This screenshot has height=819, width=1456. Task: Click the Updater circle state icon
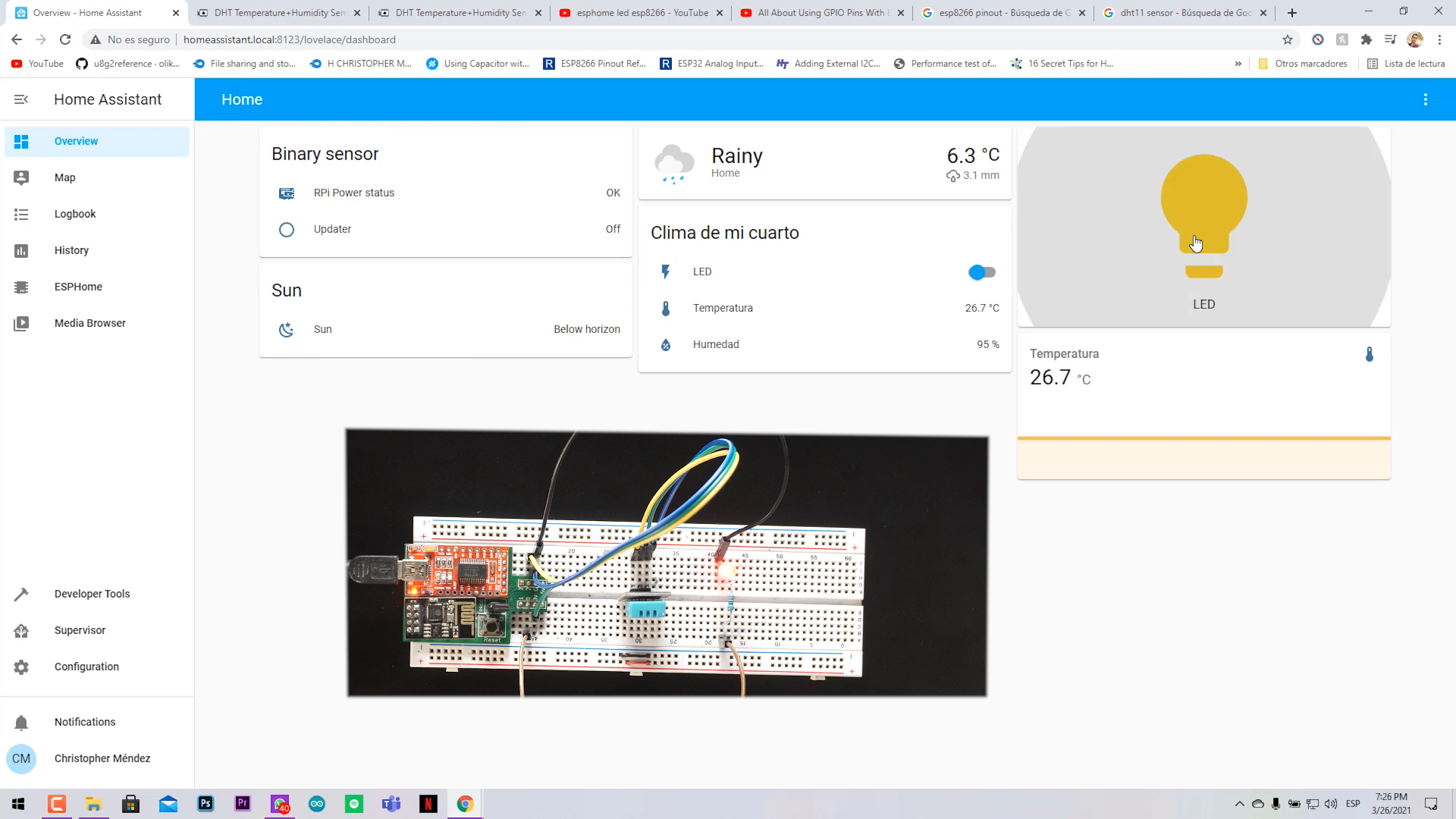[287, 230]
